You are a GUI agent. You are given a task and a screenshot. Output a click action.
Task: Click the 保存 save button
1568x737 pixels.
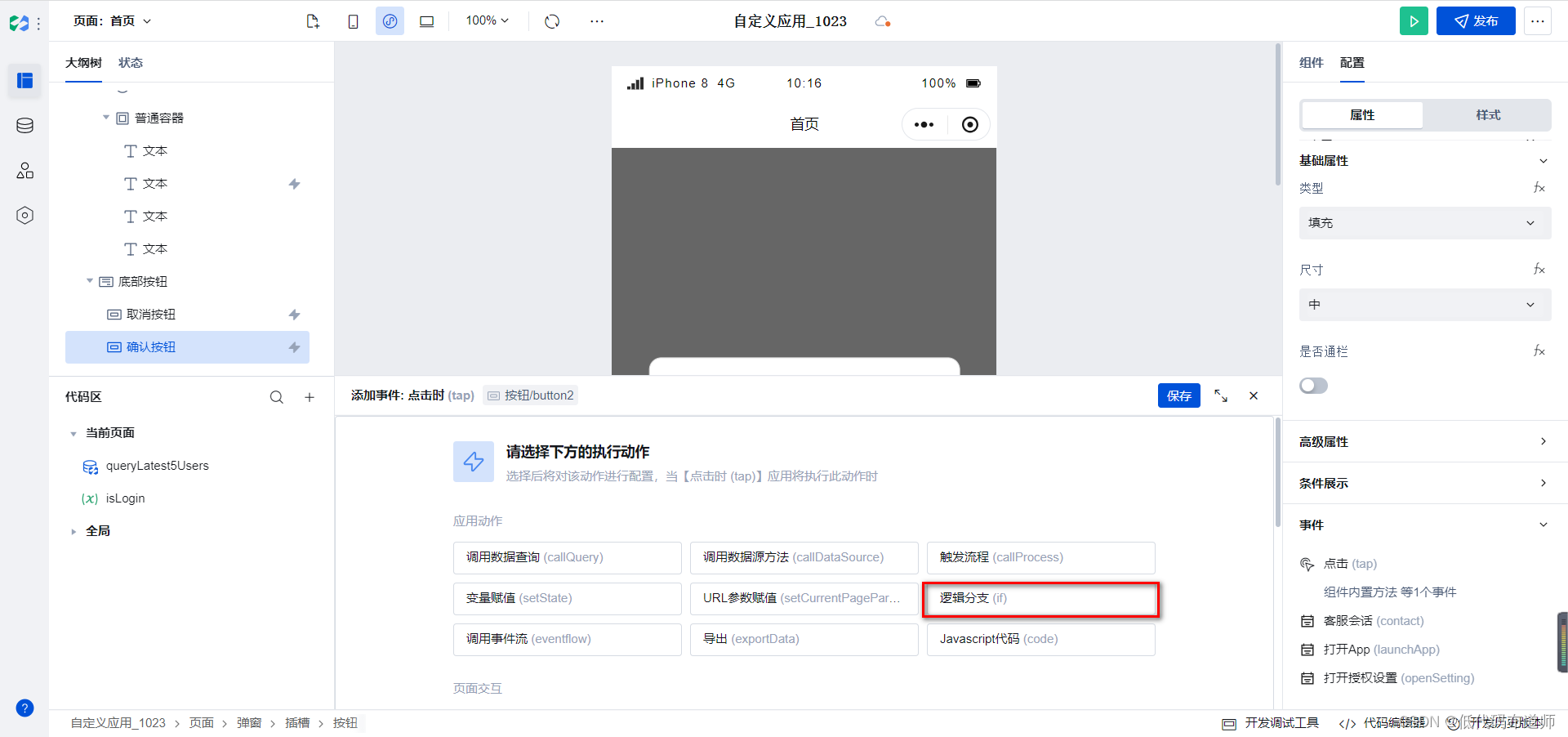[1179, 395]
